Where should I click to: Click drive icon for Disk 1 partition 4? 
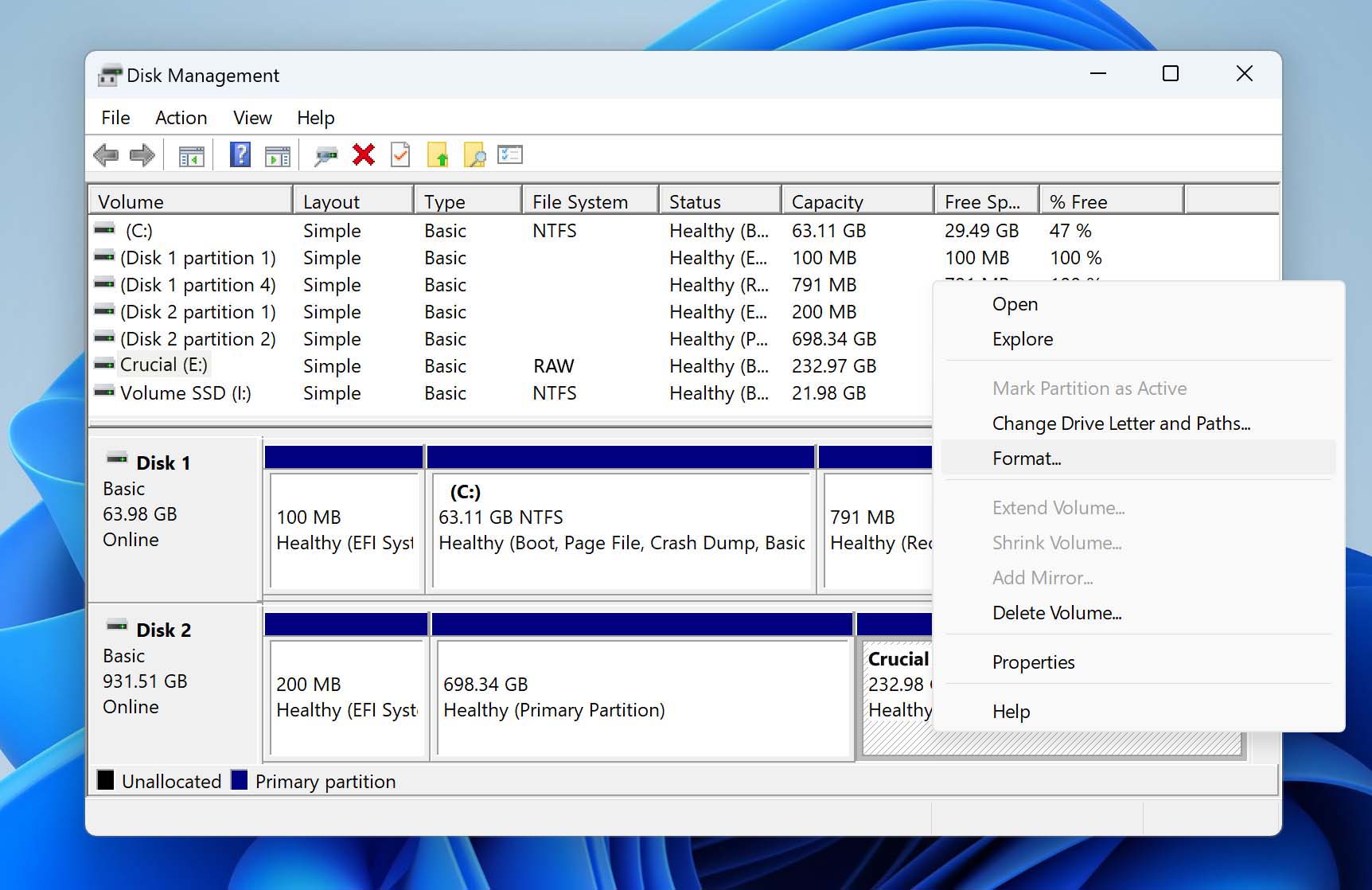(x=104, y=283)
